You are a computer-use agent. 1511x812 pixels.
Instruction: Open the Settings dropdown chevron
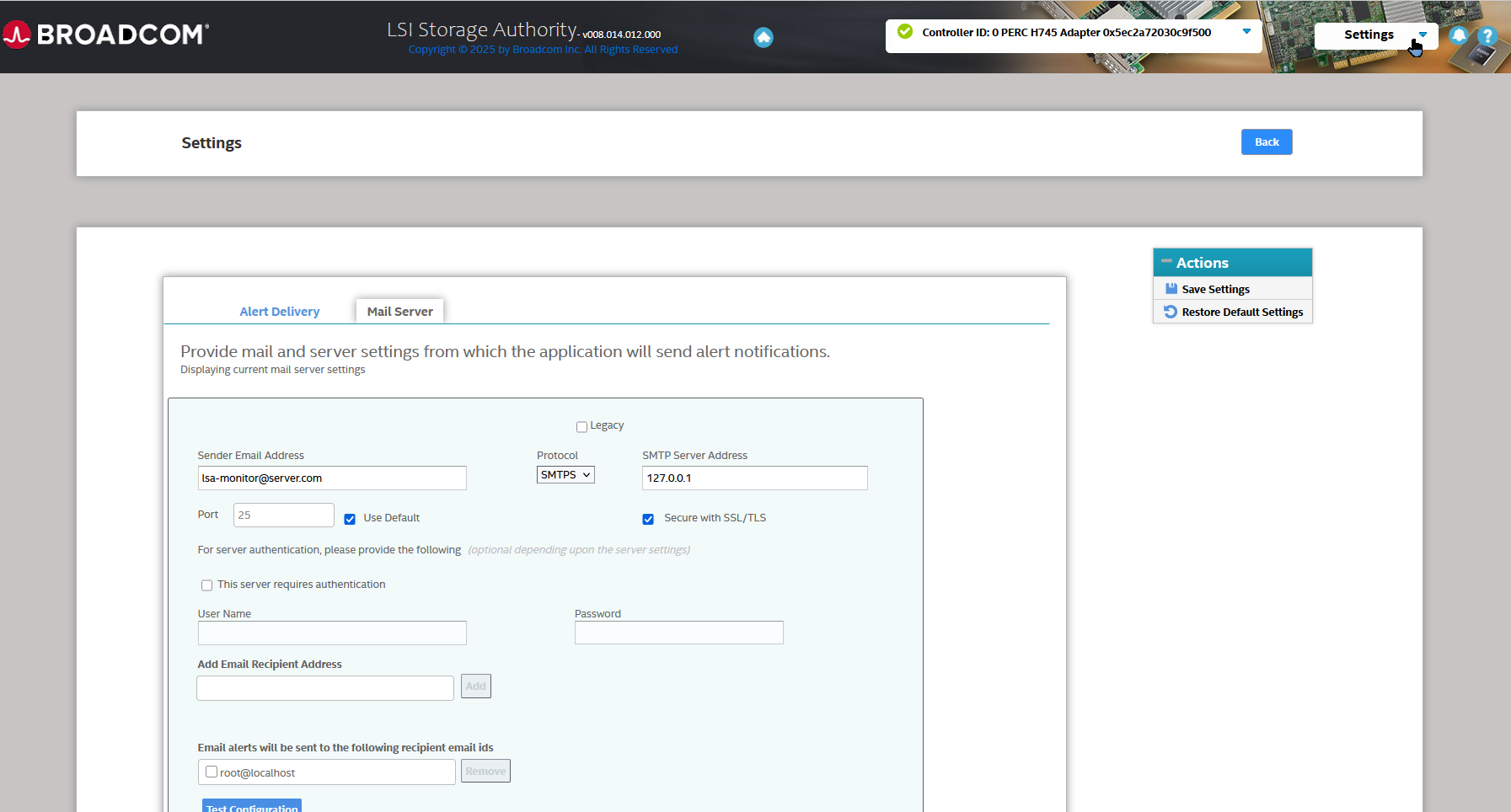(x=1423, y=35)
